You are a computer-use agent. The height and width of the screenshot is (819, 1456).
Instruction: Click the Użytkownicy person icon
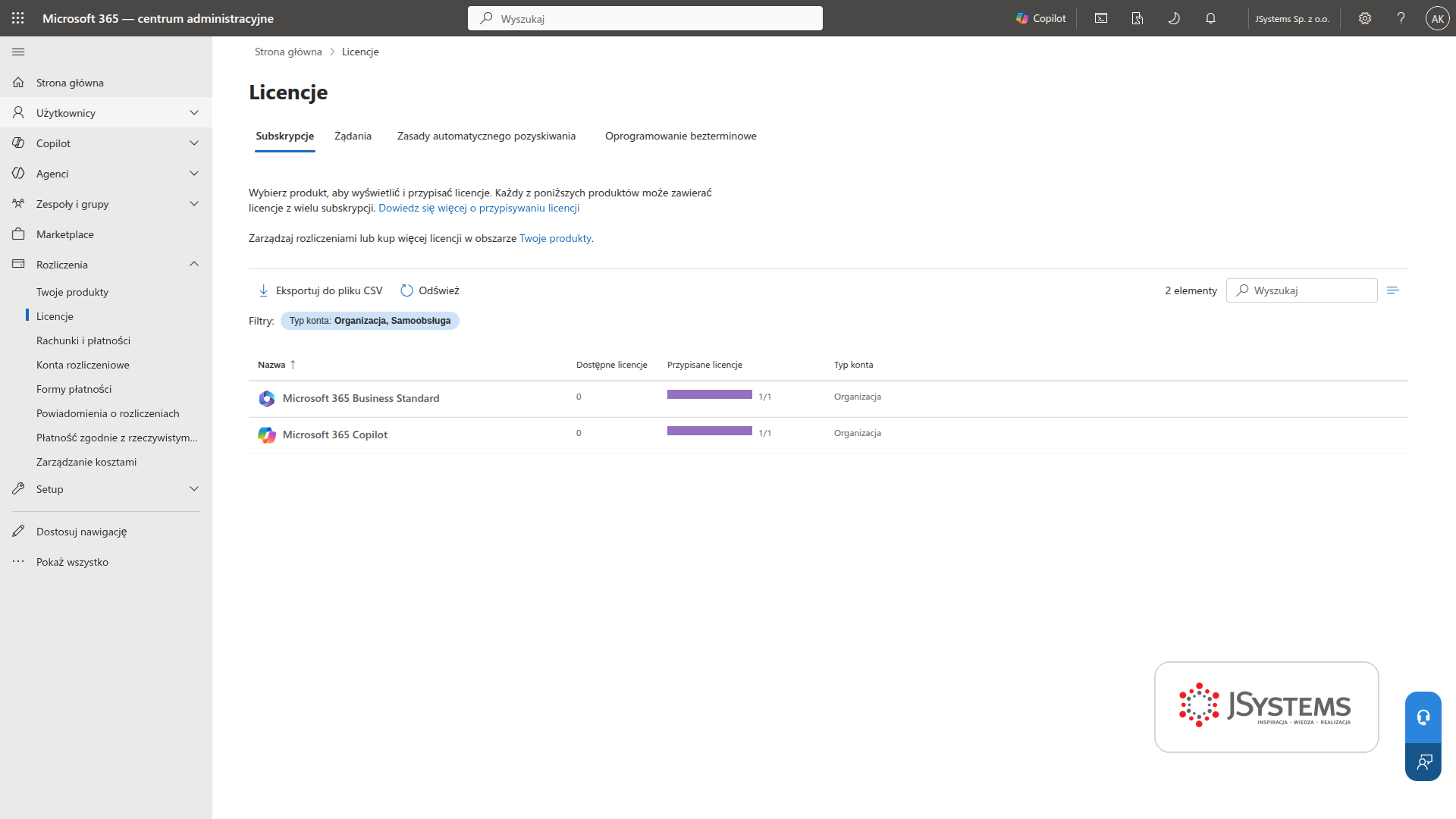click(18, 112)
